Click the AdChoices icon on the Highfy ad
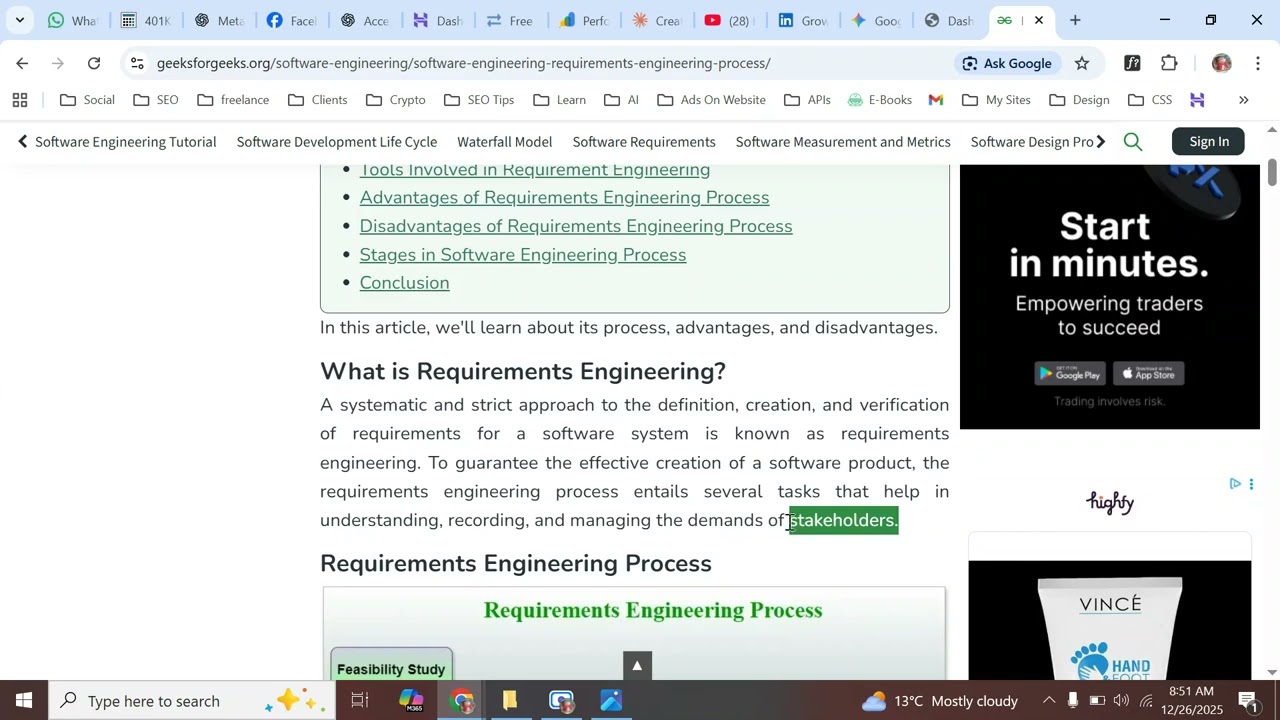This screenshot has height=720, width=1280. coord(1235,484)
